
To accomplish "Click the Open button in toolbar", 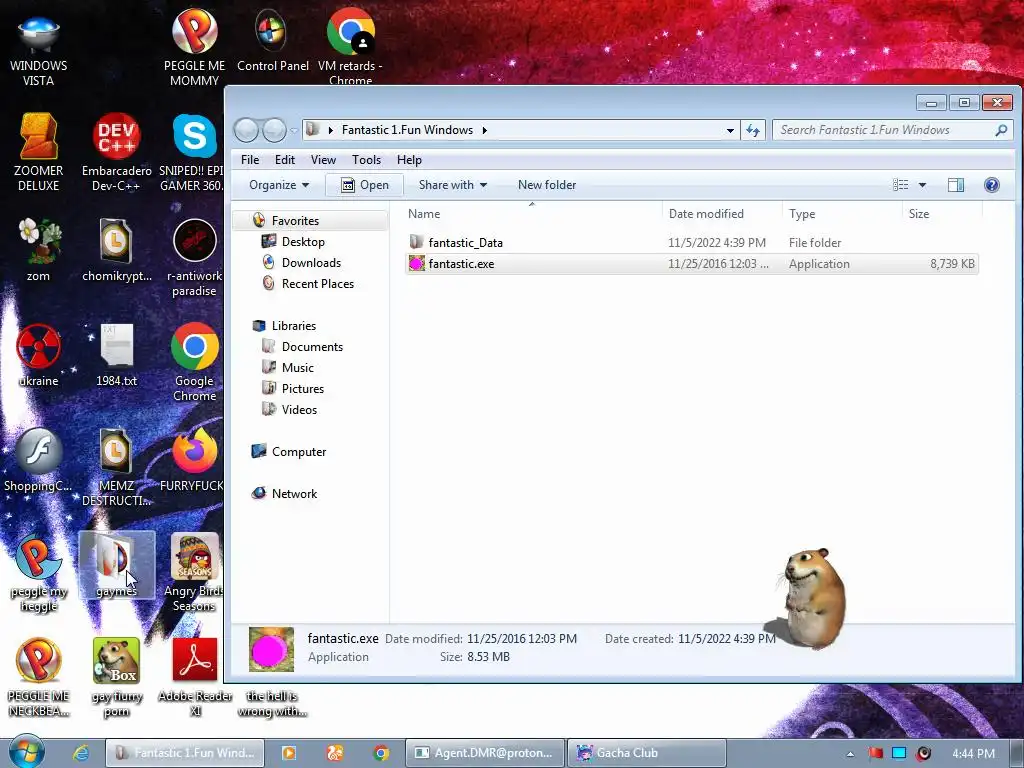I will pos(364,185).
